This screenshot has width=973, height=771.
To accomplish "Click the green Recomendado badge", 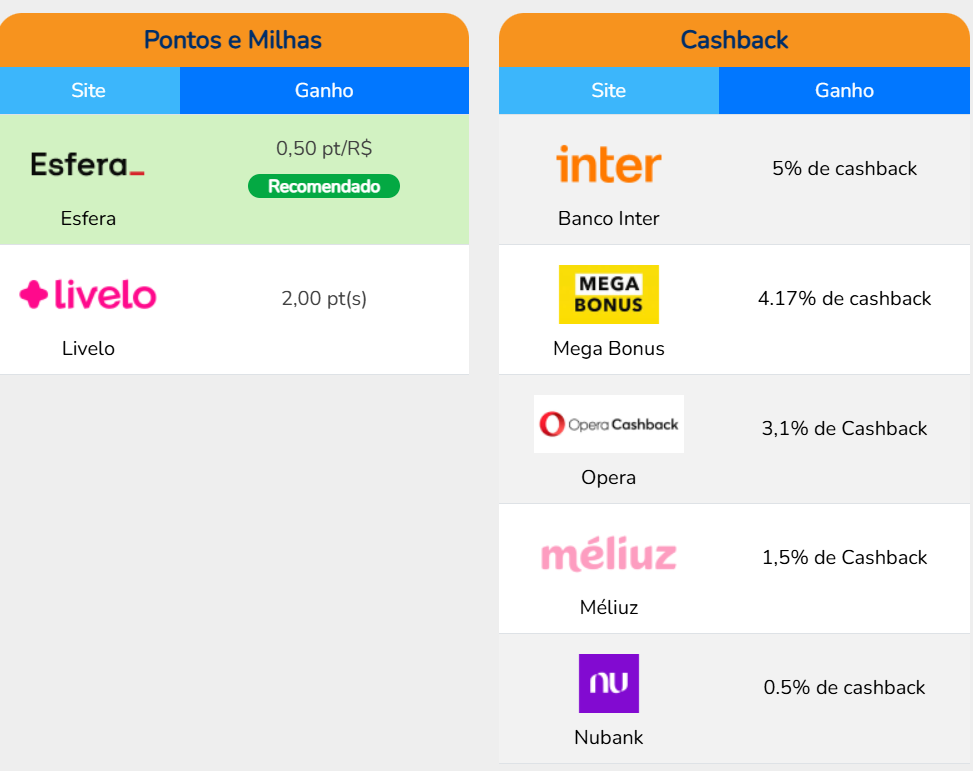I will point(324,186).
